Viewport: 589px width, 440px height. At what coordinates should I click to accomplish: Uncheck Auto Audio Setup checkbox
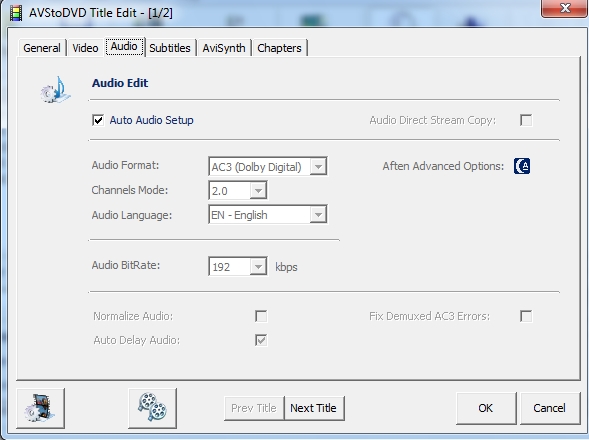coord(98,120)
